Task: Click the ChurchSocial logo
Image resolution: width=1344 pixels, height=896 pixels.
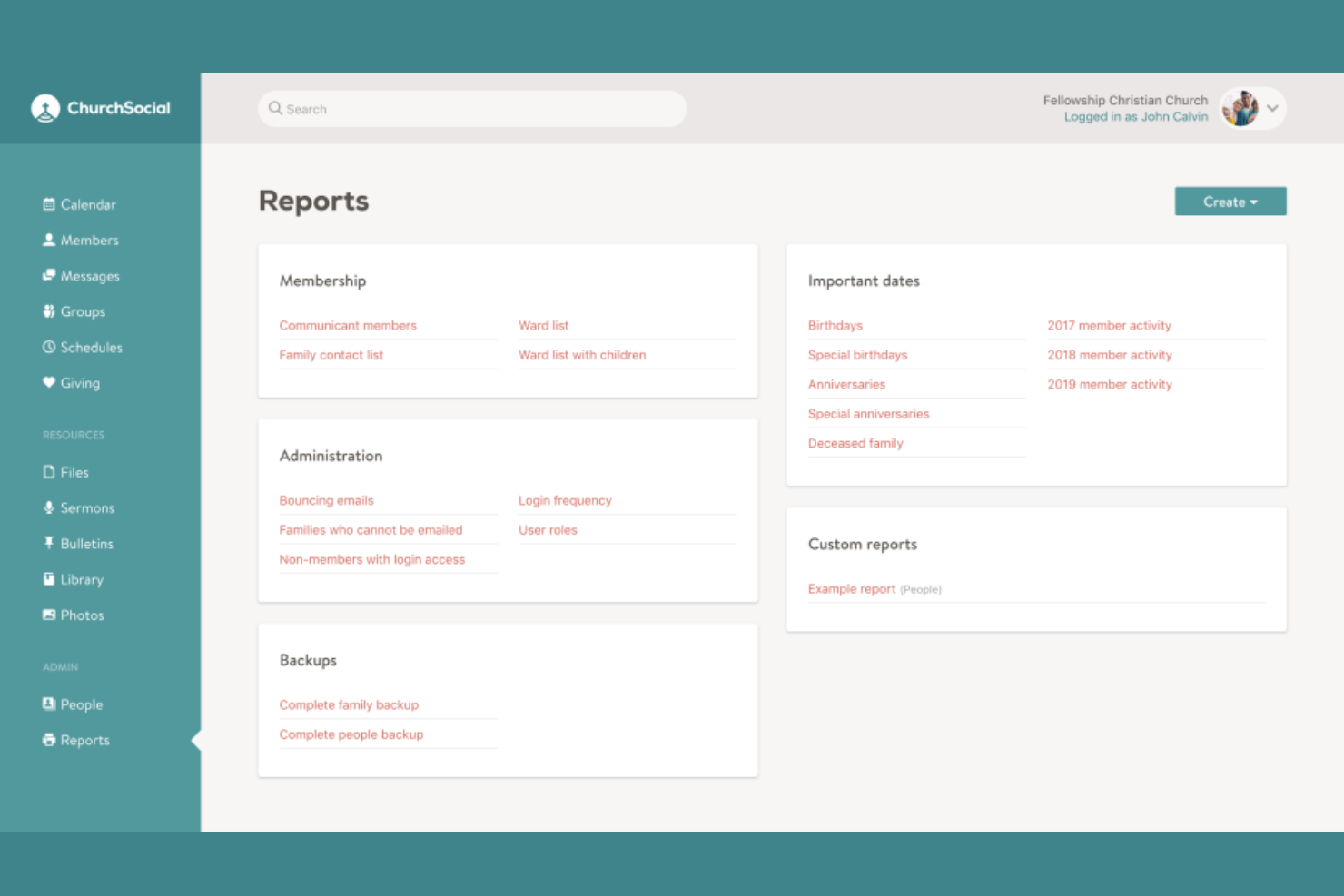Action: click(100, 107)
